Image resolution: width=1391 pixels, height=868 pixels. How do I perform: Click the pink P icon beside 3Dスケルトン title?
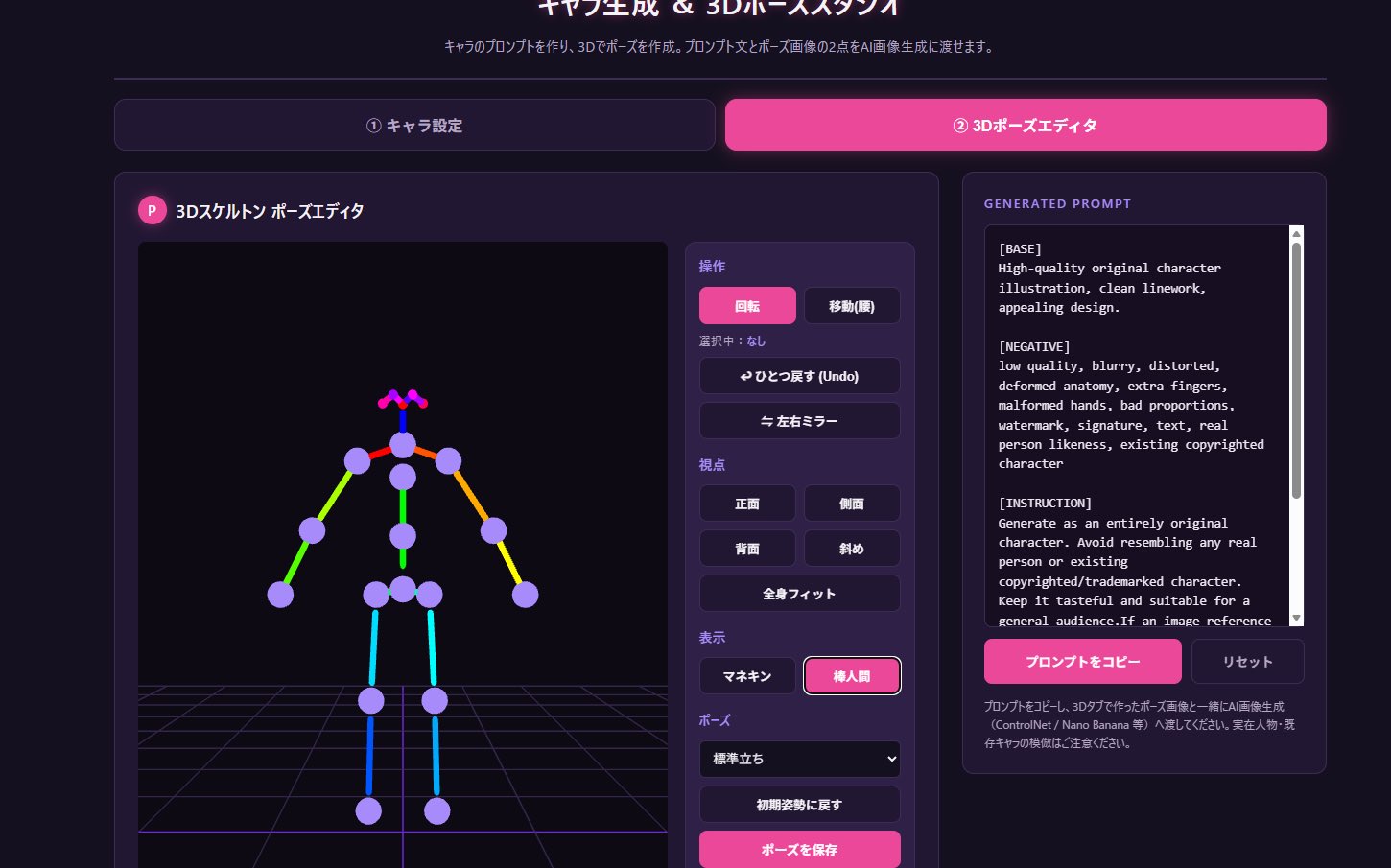tap(153, 210)
